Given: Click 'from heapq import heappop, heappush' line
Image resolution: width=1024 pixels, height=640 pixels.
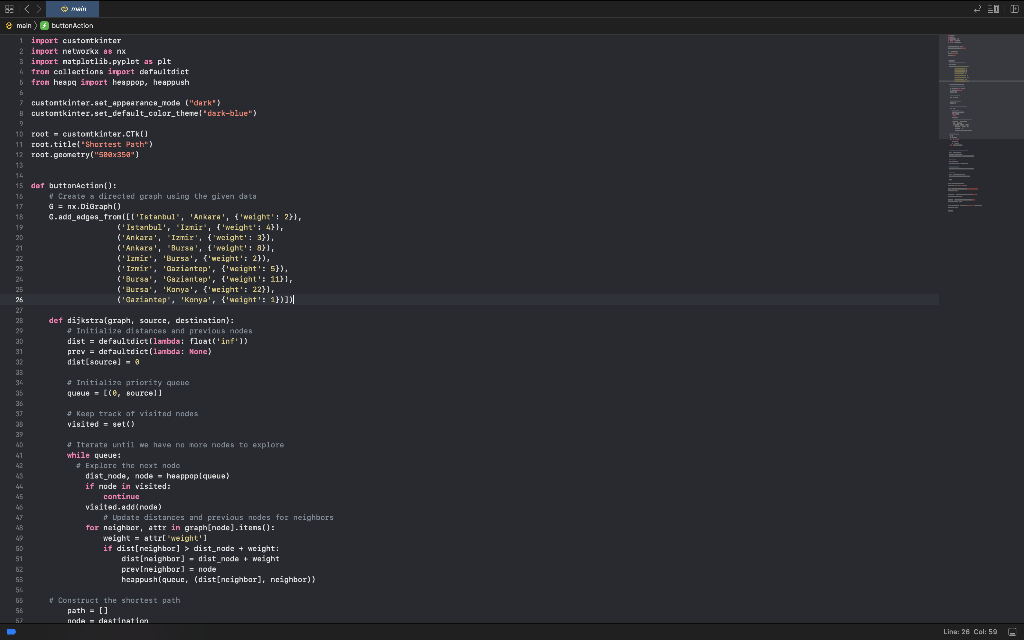Looking at the screenshot, I should pos(110,82).
